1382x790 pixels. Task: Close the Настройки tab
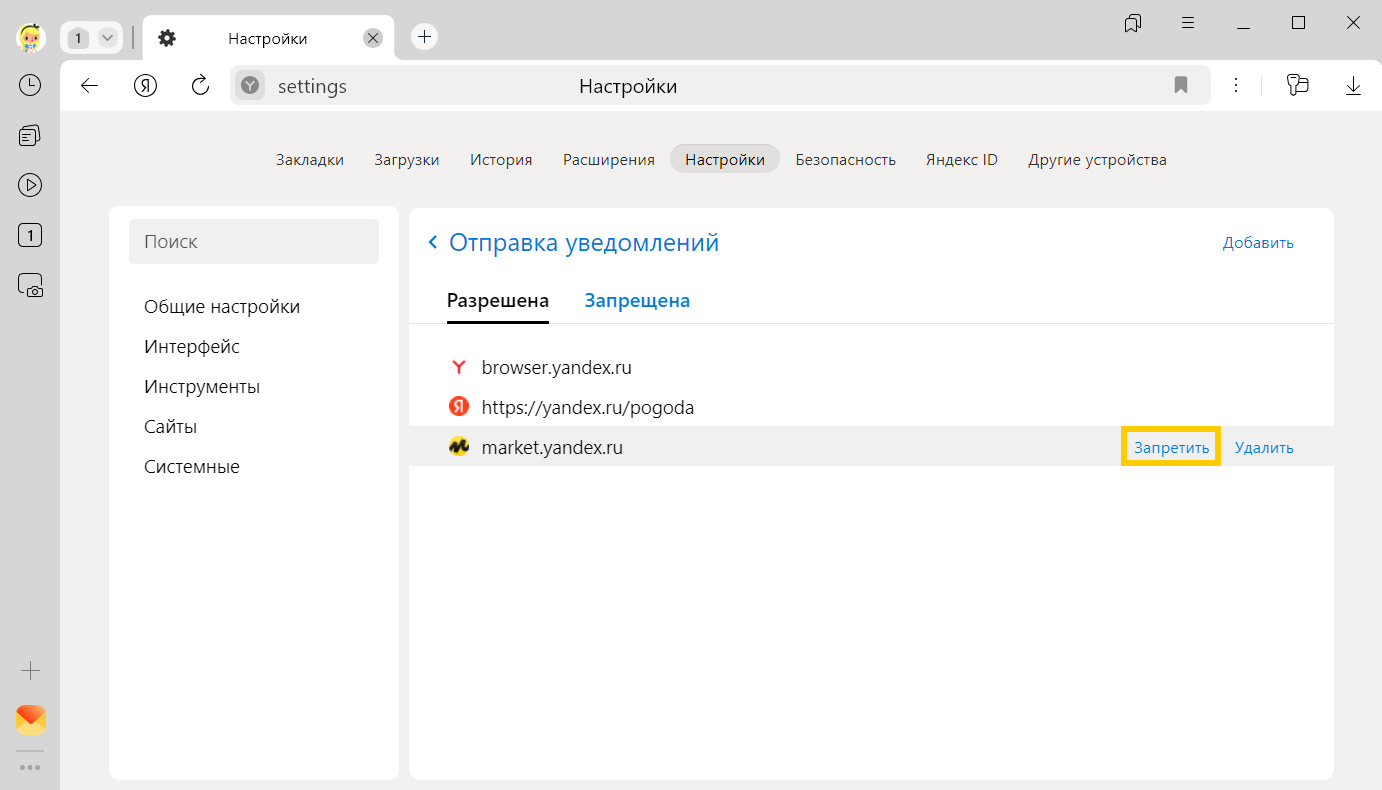pos(372,38)
